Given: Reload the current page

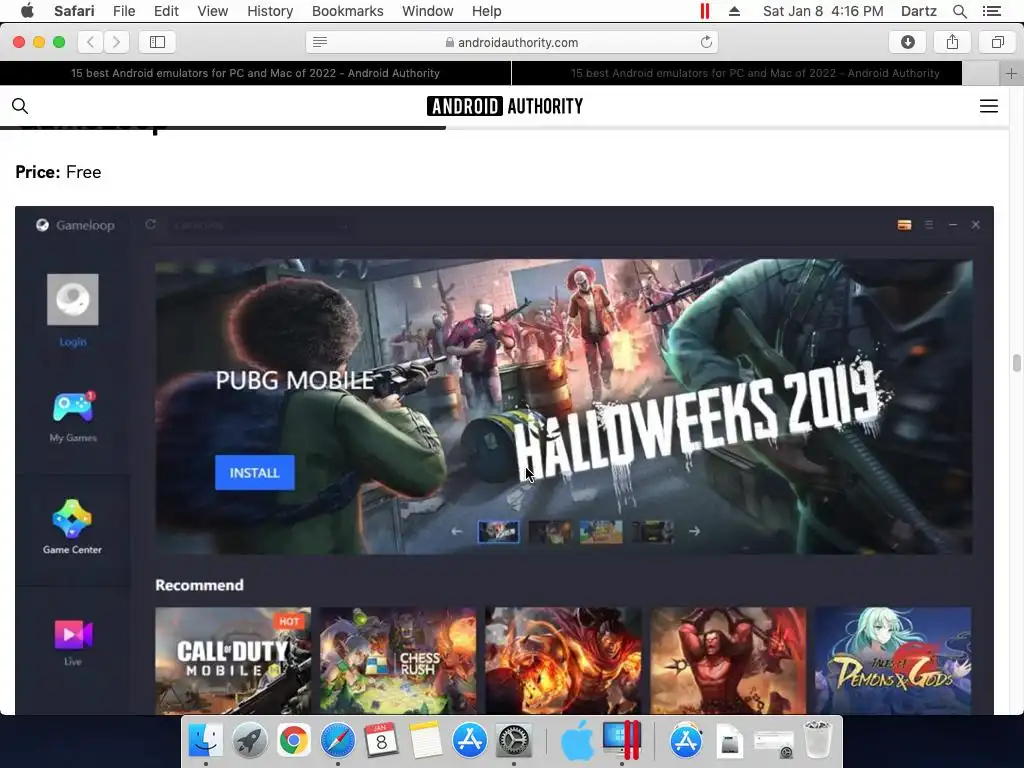Looking at the screenshot, I should pos(706,42).
